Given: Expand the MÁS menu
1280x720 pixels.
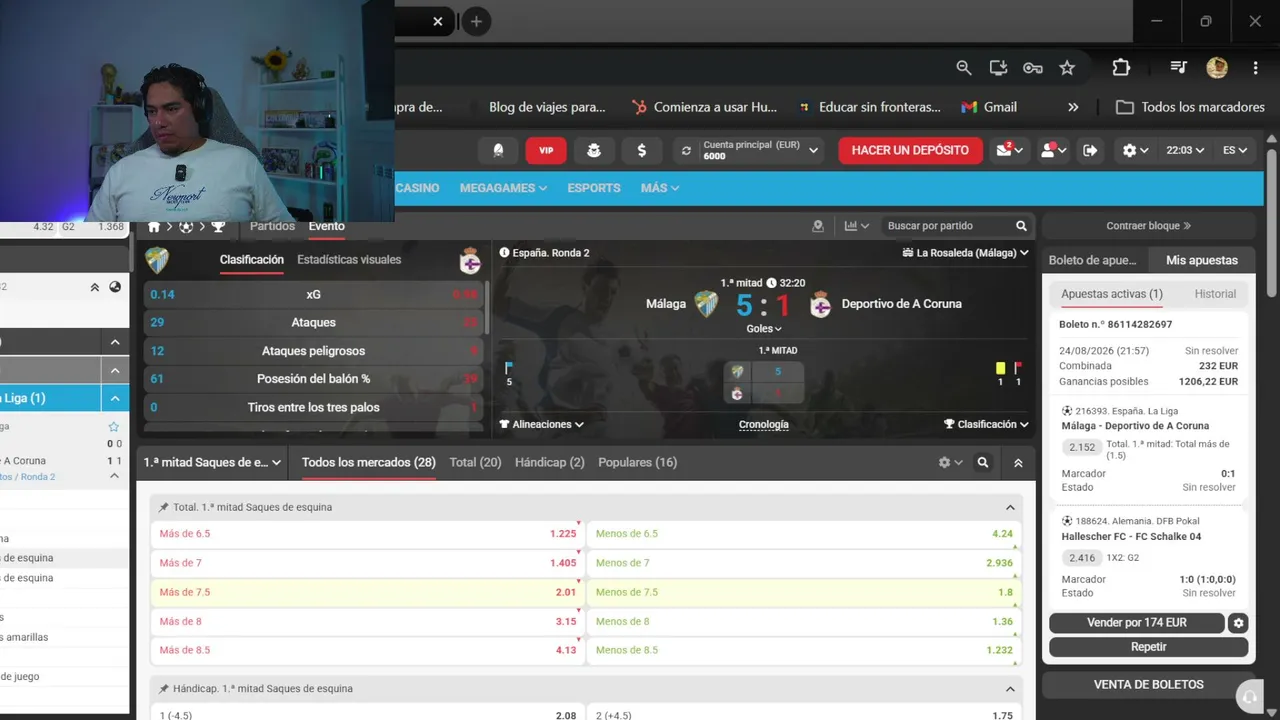Looking at the screenshot, I should click(660, 188).
